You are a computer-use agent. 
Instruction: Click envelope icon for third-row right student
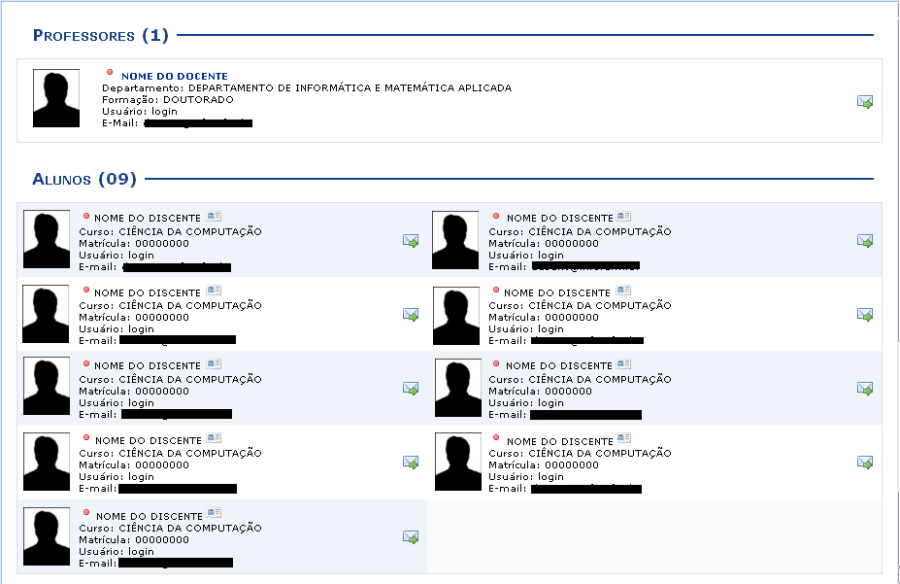(865, 388)
